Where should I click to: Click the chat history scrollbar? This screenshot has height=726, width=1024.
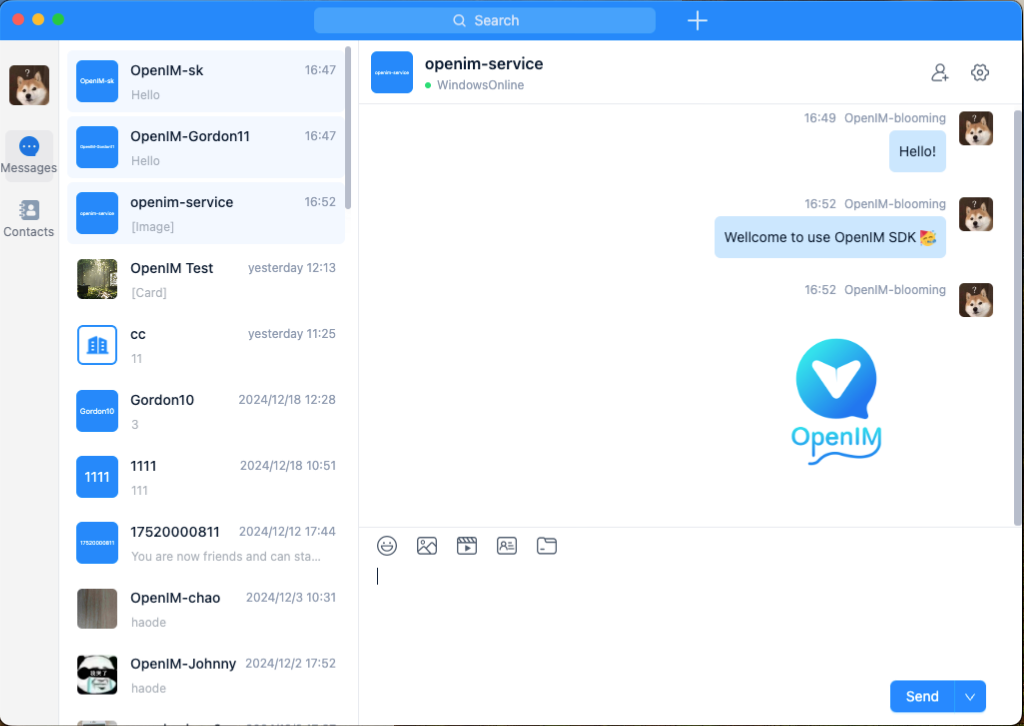click(1017, 318)
